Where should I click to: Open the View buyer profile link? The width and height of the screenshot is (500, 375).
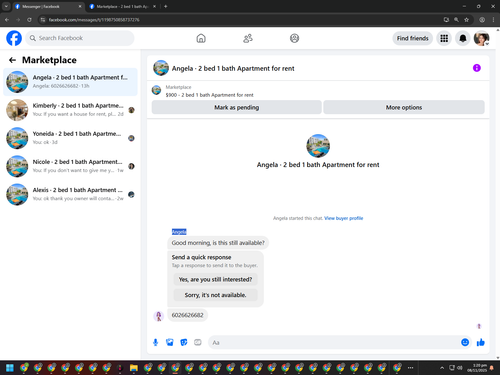[x=343, y=218]
